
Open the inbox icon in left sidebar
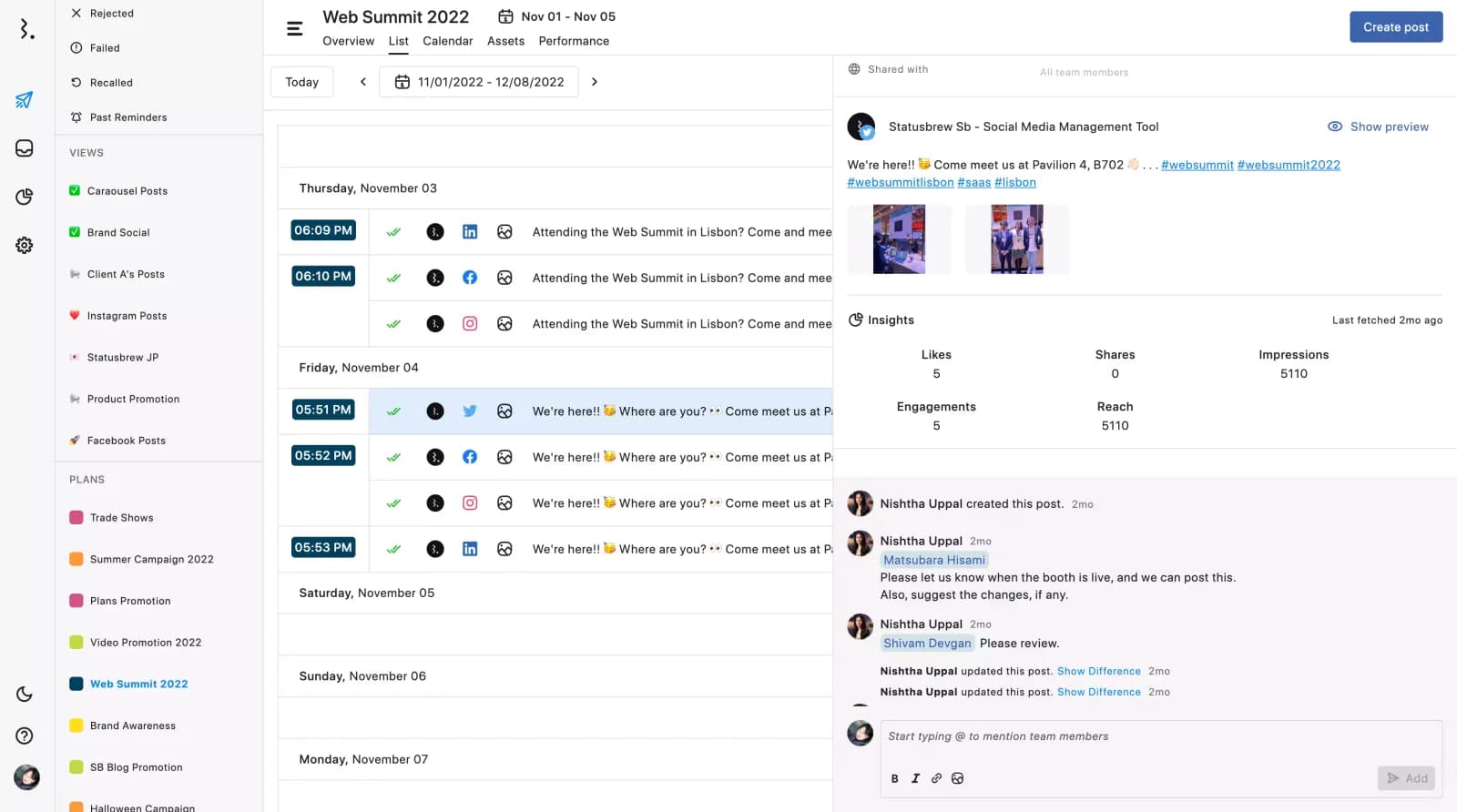click(25, 148)
